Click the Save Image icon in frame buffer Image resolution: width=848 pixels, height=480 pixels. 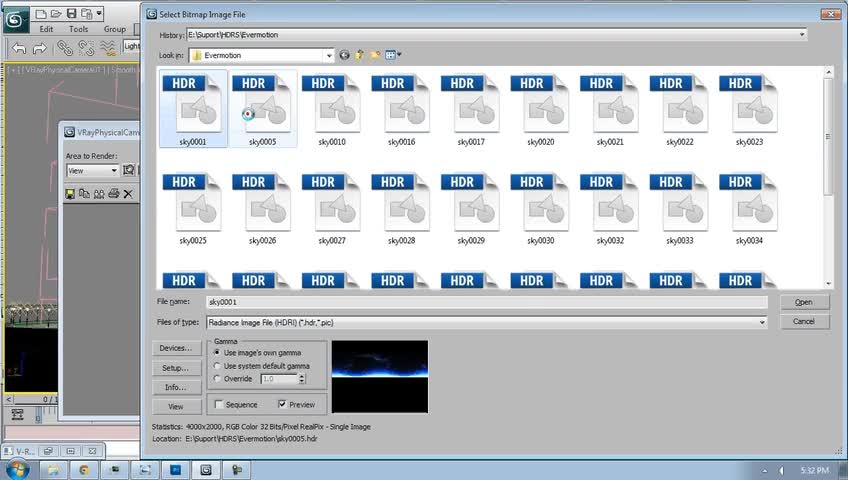point(70,194)
